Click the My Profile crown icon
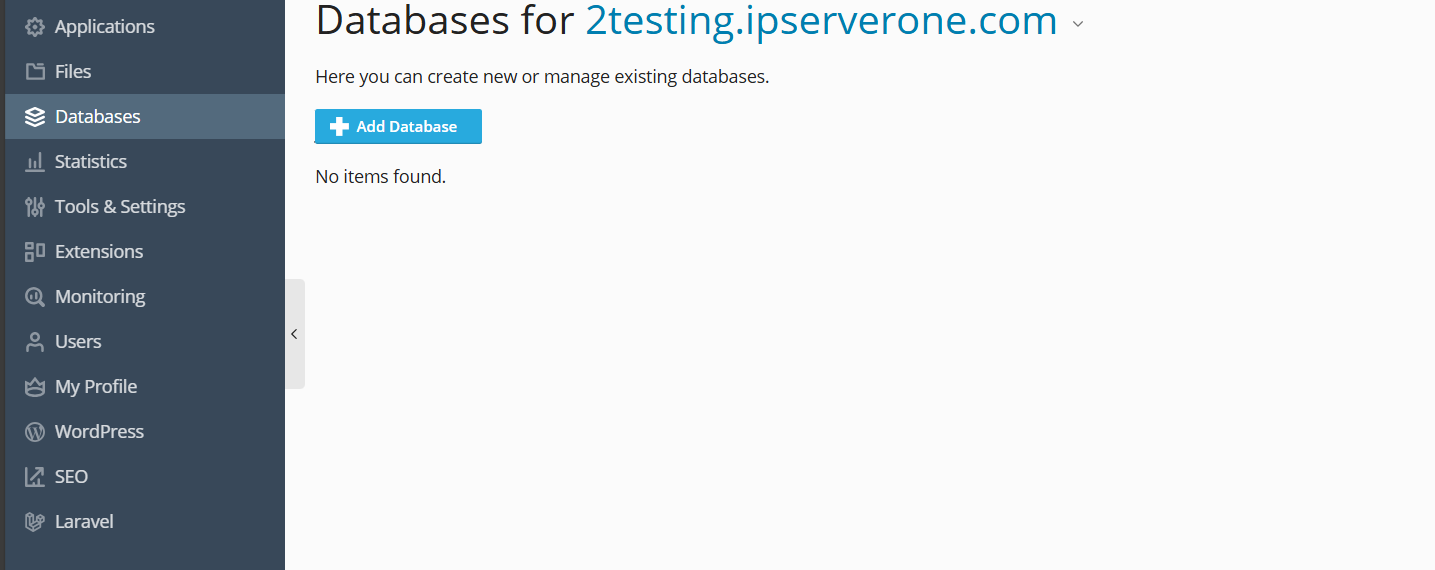 pyautogui.click(x=35, y=387)
